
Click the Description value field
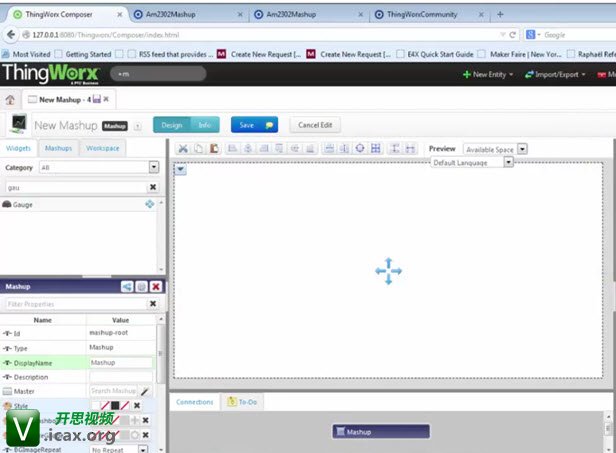(121, 377)
